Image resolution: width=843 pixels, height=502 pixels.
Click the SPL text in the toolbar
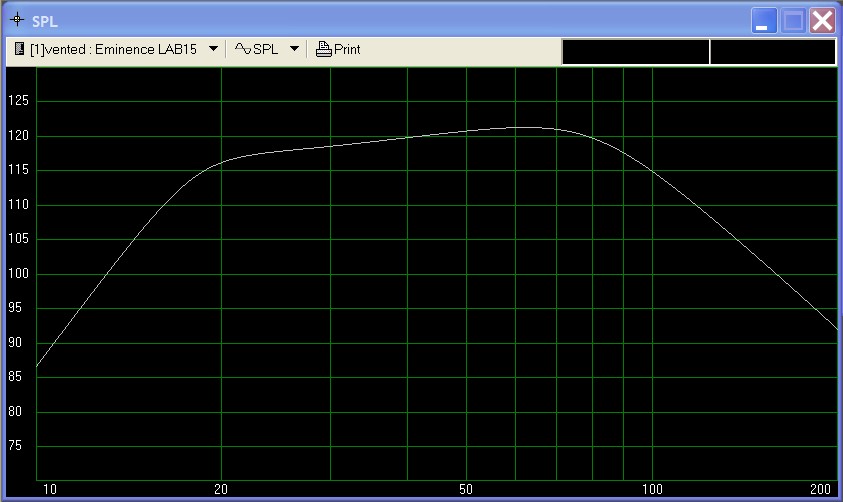(x=267, y=49)
